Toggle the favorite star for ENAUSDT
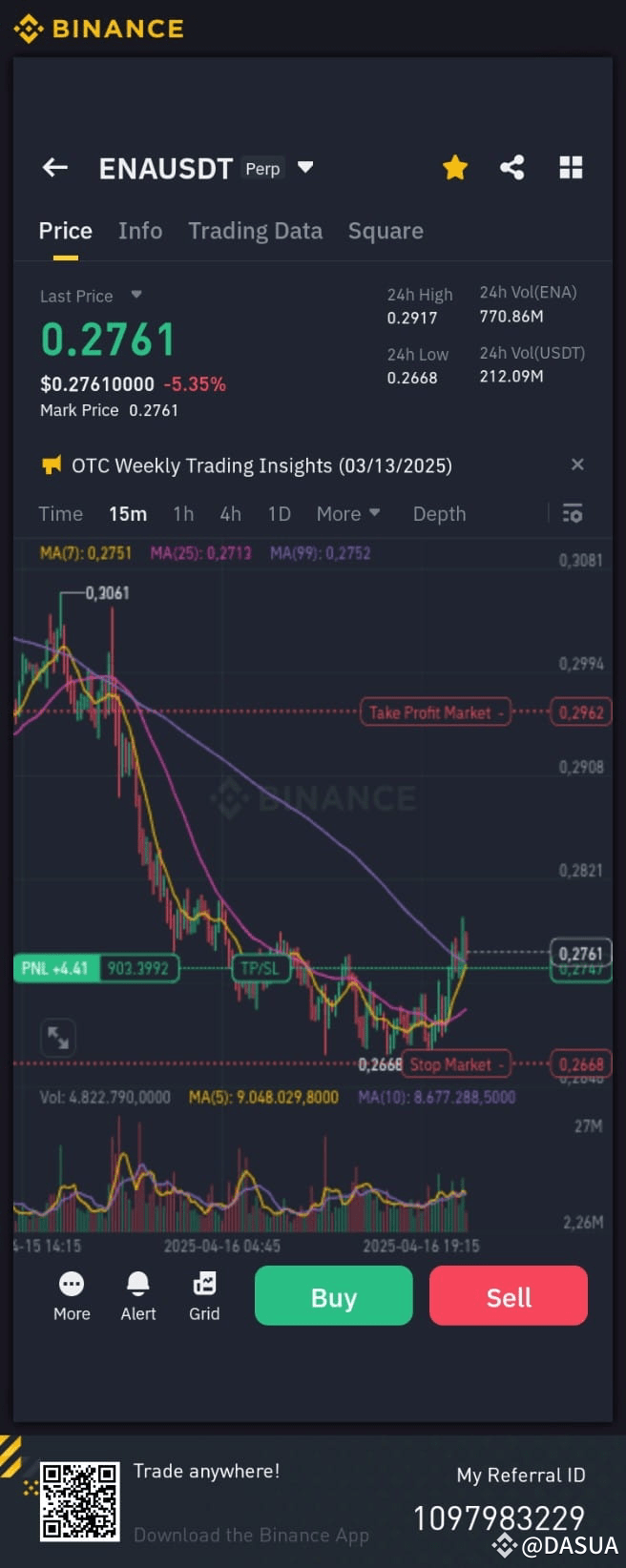This screenshot has height=1568, width=626. pos(455,168)
